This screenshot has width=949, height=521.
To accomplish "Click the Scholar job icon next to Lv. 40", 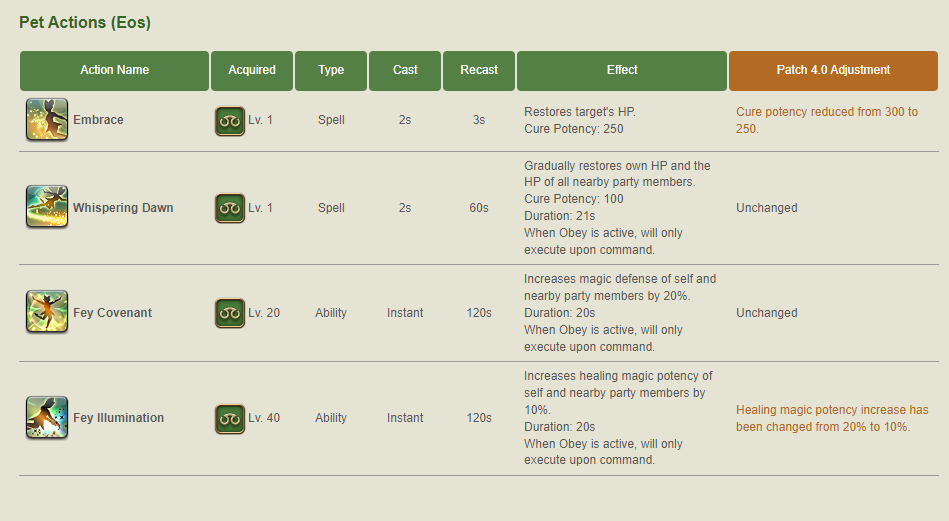I will click(x=230, y=419).
